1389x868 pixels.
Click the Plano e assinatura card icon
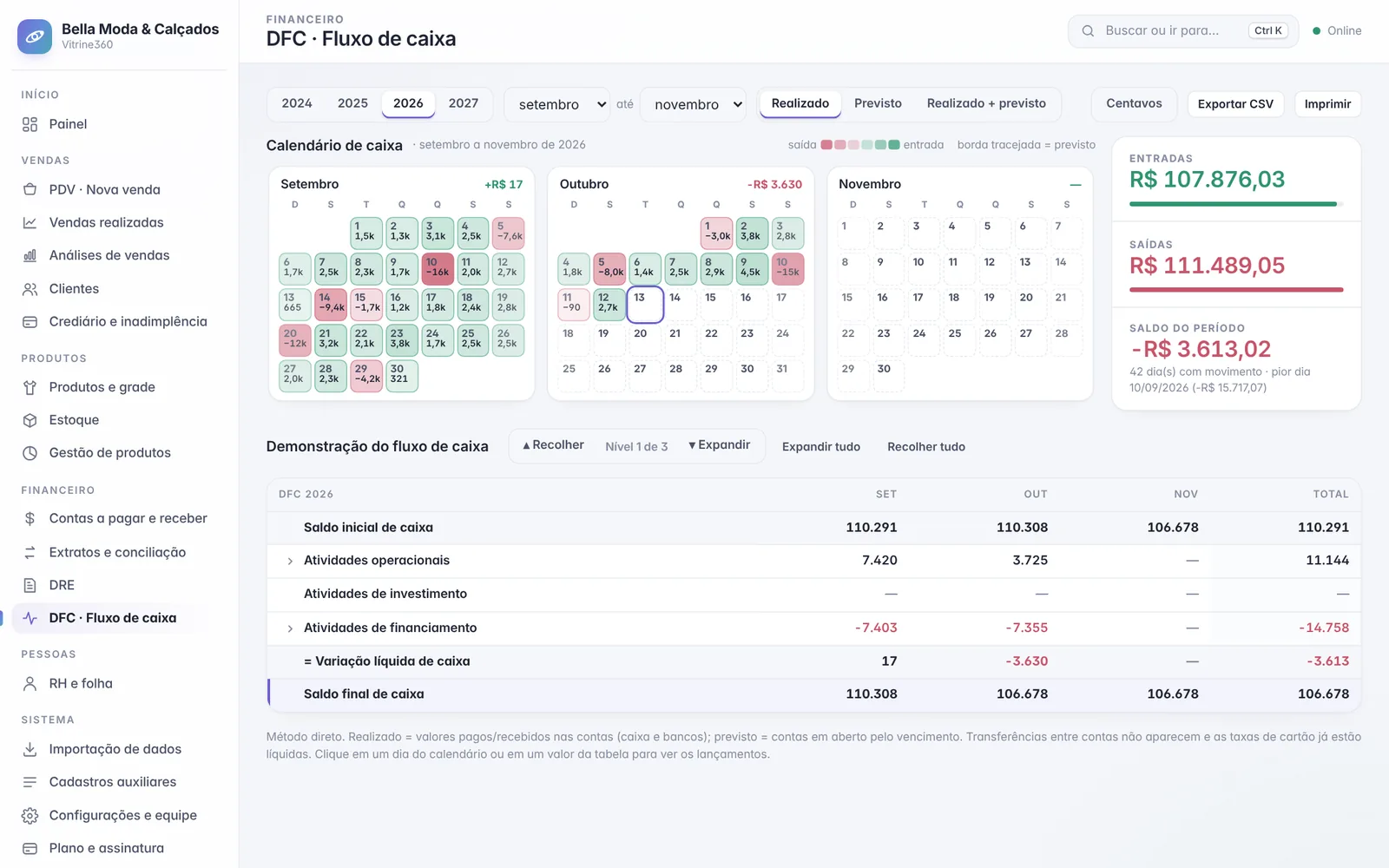coord(30,849)
